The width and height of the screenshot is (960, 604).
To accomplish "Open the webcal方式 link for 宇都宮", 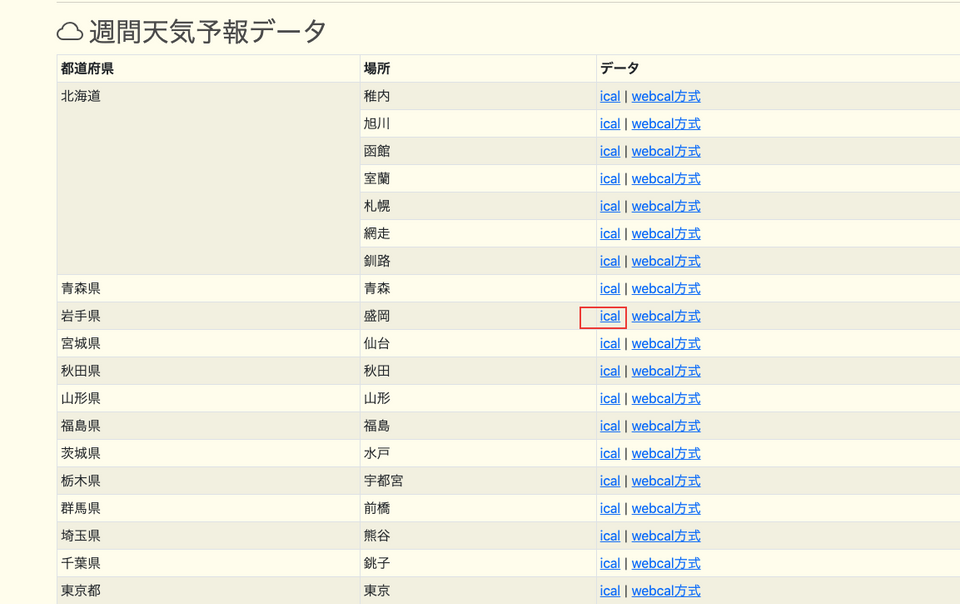I will click(x=666, y=482).
